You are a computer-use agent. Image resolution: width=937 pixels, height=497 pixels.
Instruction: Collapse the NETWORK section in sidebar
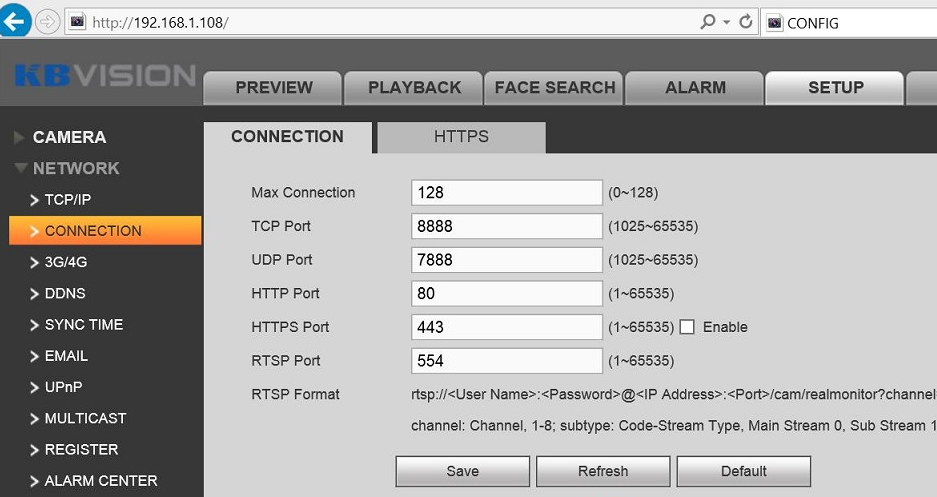click(75, 168)
